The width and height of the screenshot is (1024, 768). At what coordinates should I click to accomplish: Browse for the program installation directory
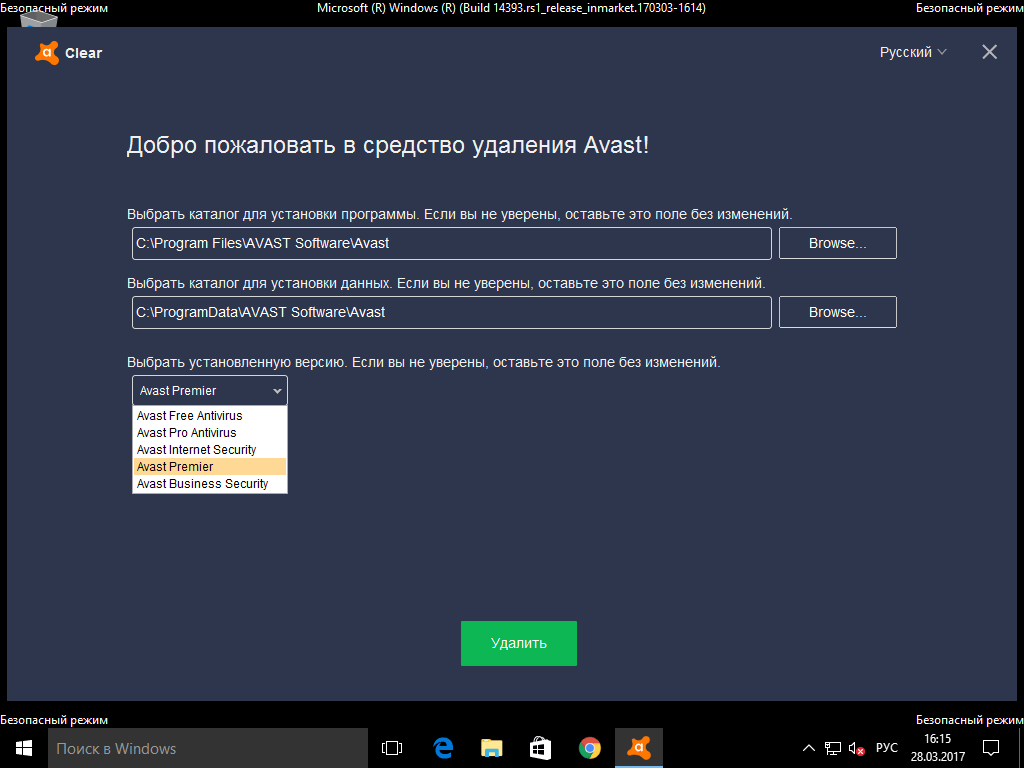(837, 243)
